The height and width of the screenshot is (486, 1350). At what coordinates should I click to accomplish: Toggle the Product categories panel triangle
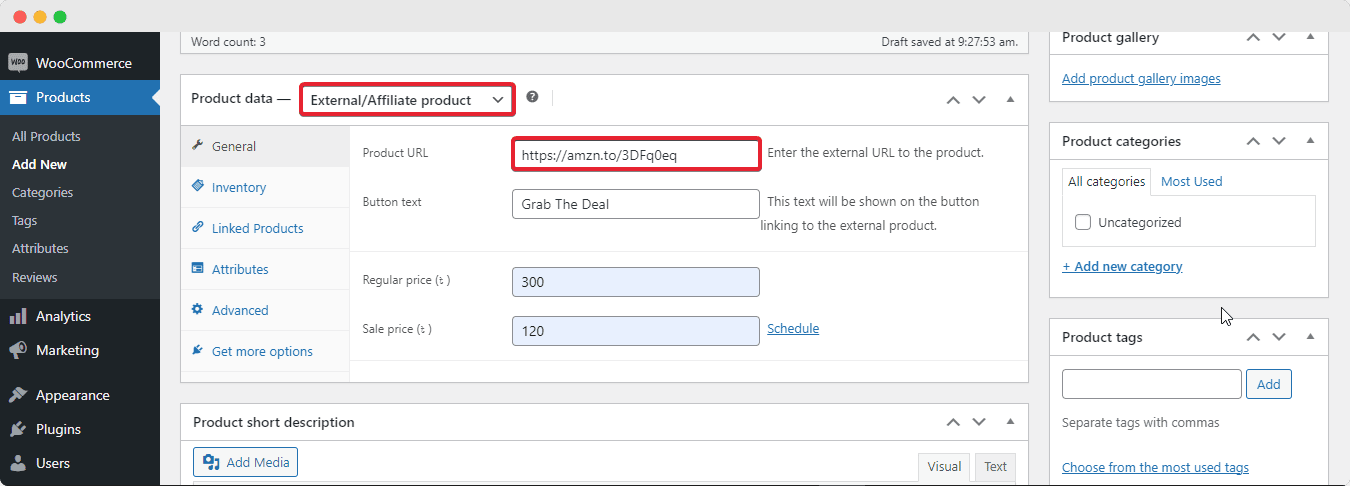1310,141
